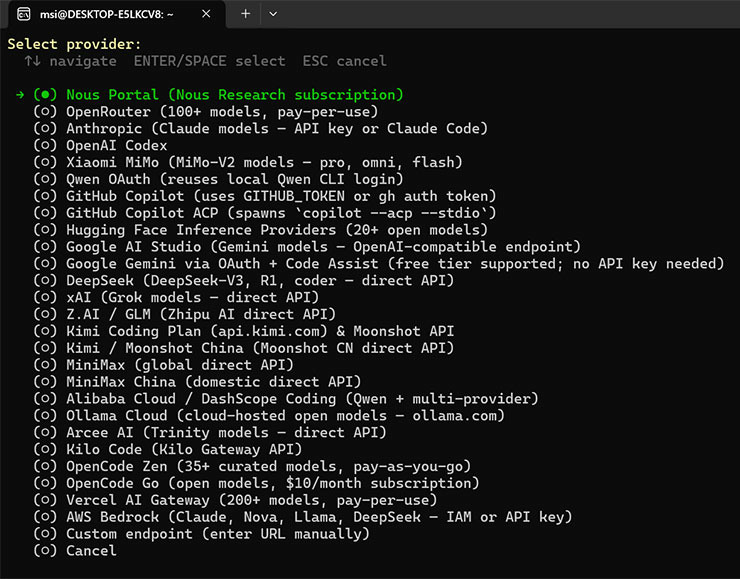Click 'xAI (Grok models – direct API)' text

pyautogui.click(x=193, y=297)
